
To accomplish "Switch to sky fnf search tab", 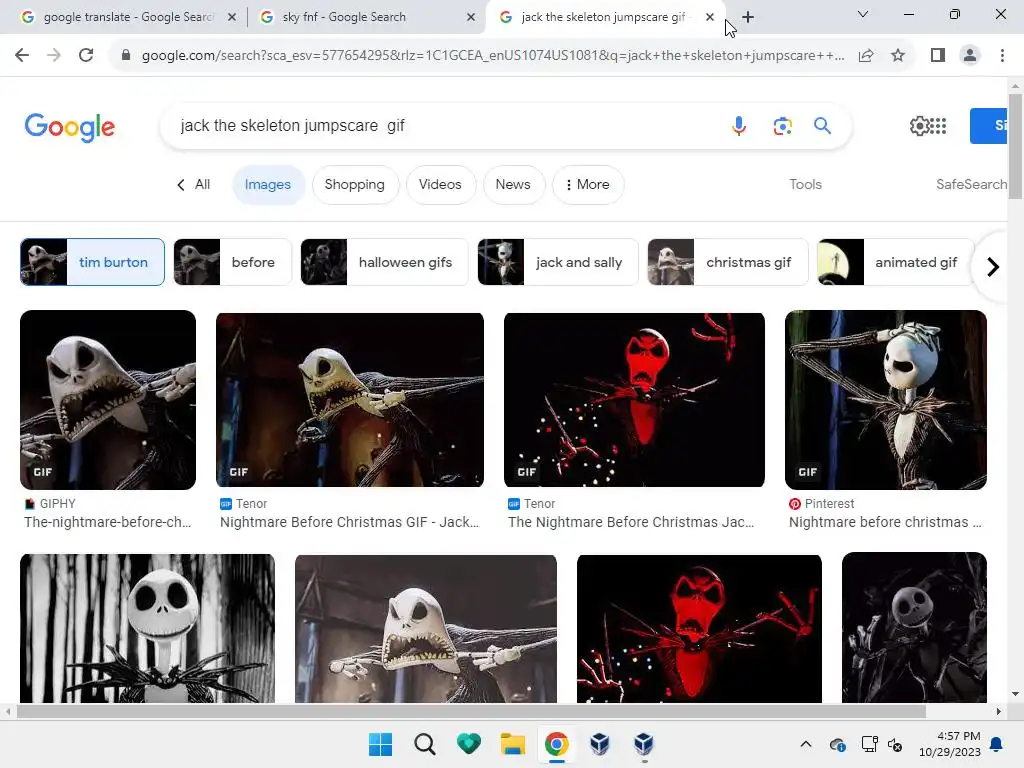I will [x=366, y=17].
